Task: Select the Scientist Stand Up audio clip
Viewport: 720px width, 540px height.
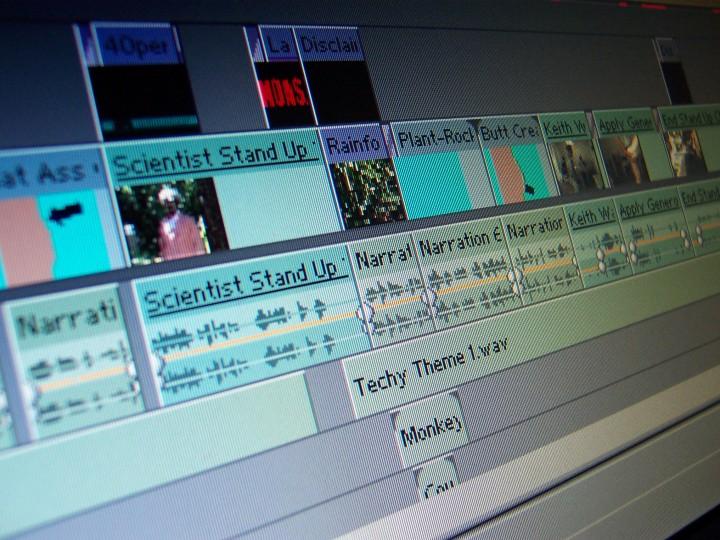Action: (x=253, y=324)
